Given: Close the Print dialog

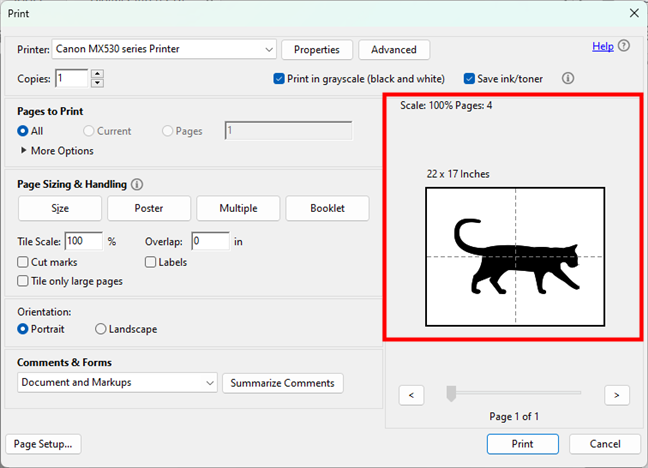Looking at the screenshot, I should (634, 13).
